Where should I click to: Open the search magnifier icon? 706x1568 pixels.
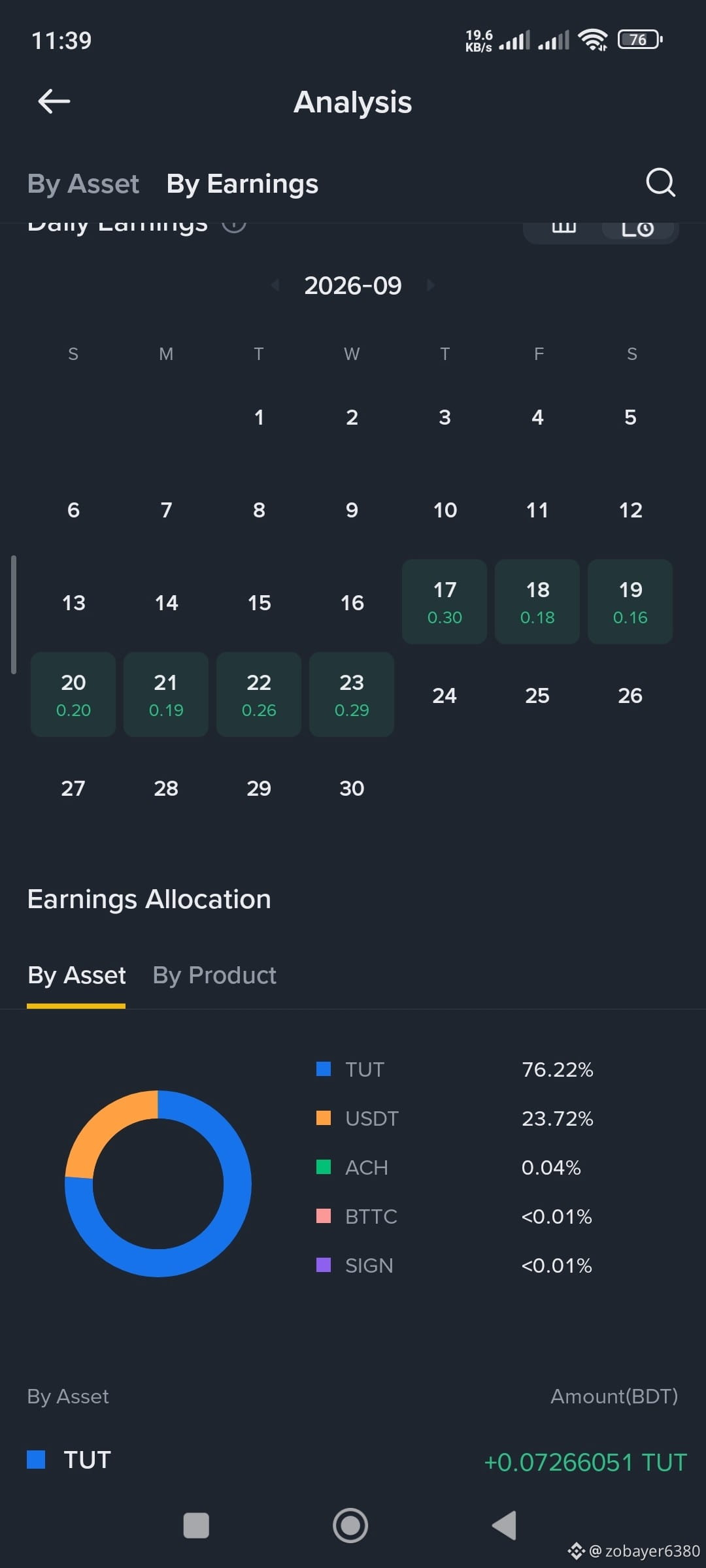pos(660,183)
